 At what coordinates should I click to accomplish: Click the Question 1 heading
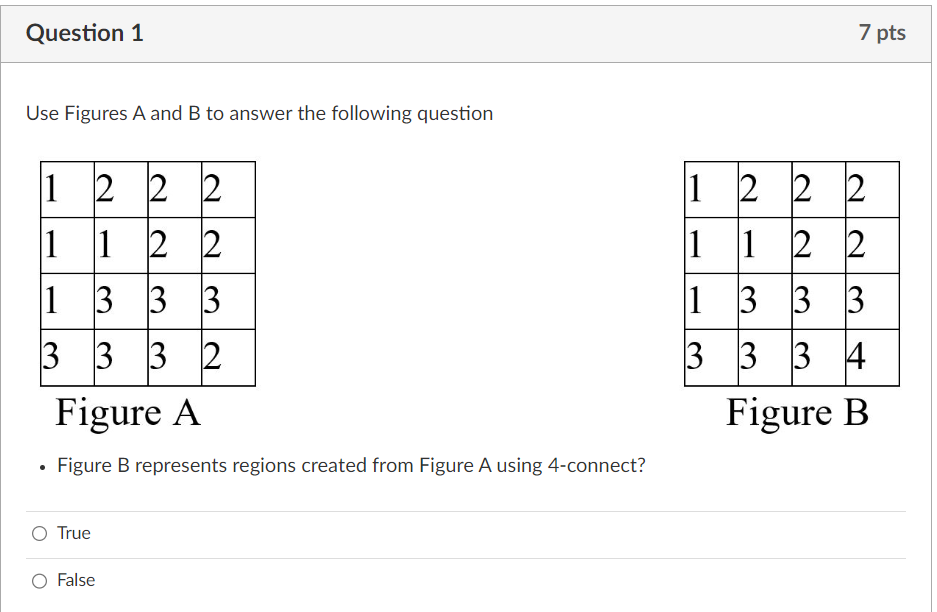coord(84,32)
